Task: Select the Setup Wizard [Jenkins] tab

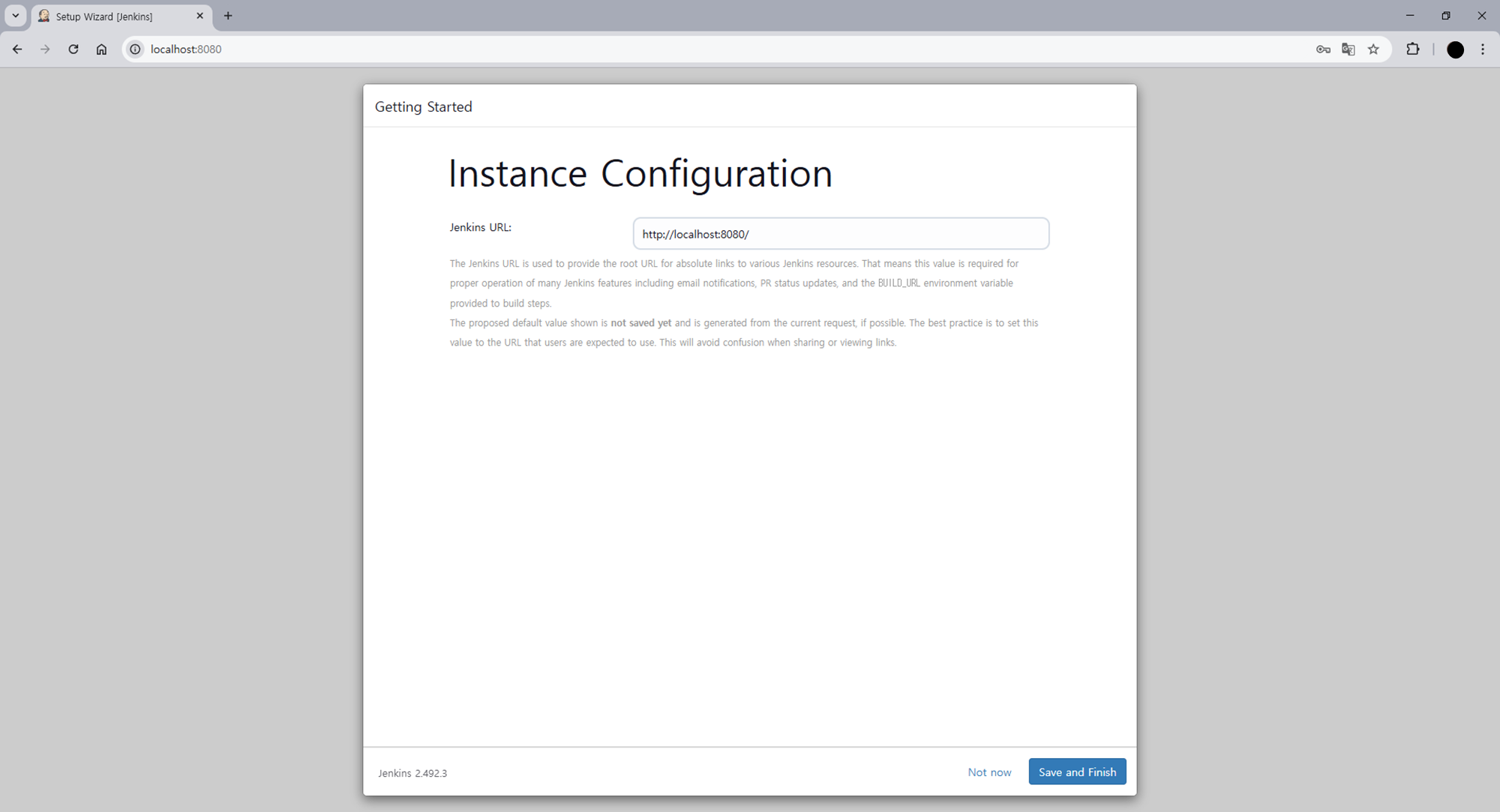Action: click(121, 16)
